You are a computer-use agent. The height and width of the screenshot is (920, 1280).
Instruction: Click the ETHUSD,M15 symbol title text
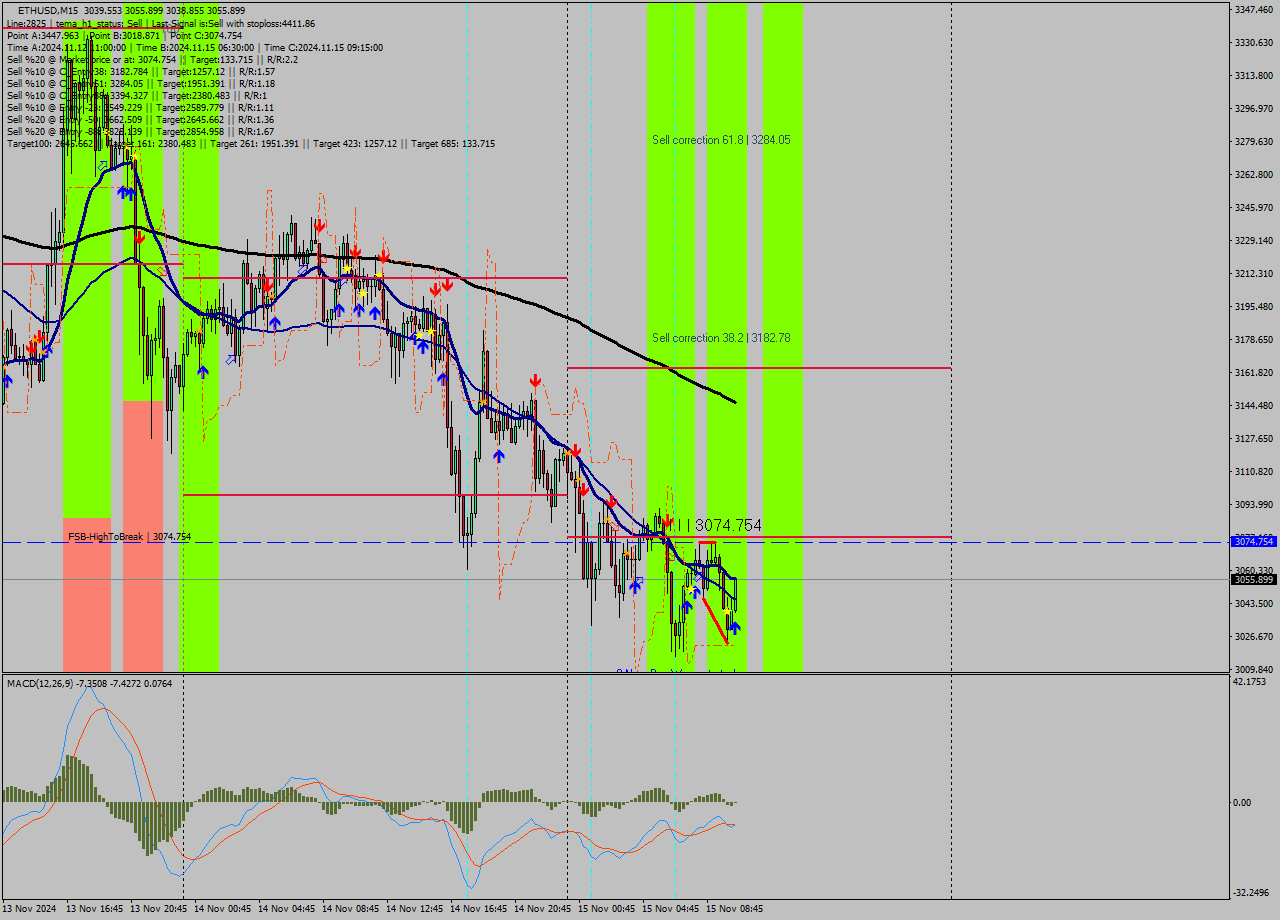tap(49, 10)
